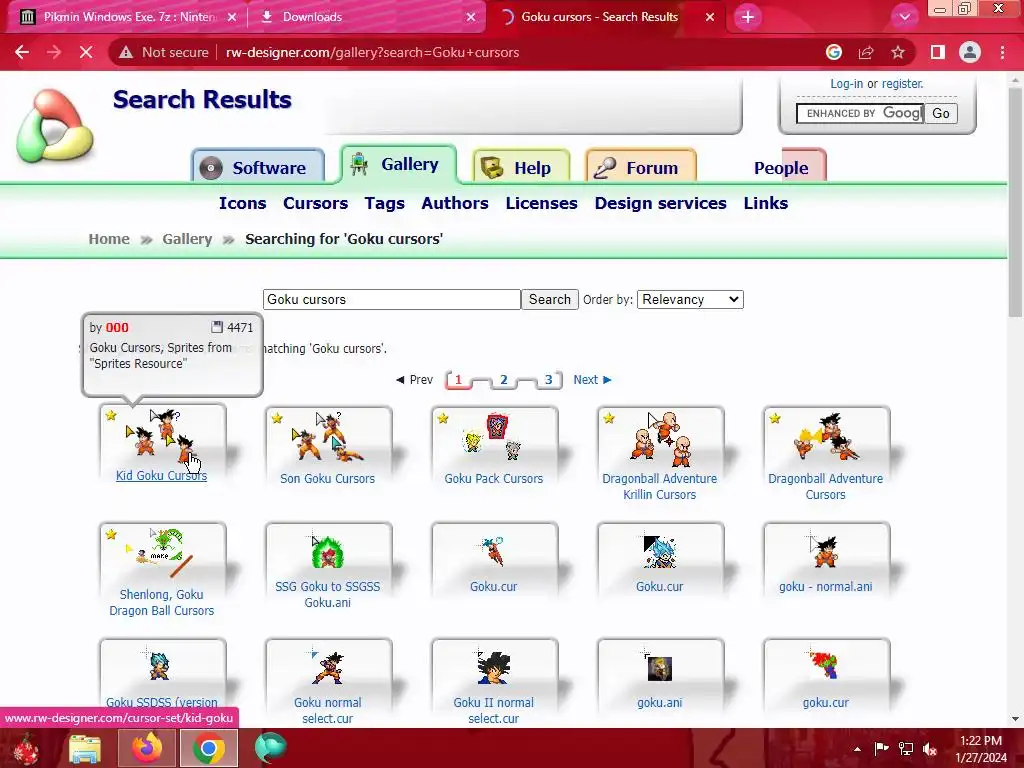
Task: Go to the Authors submenu link
Action: pyautogui.click(x=455, y=203)
